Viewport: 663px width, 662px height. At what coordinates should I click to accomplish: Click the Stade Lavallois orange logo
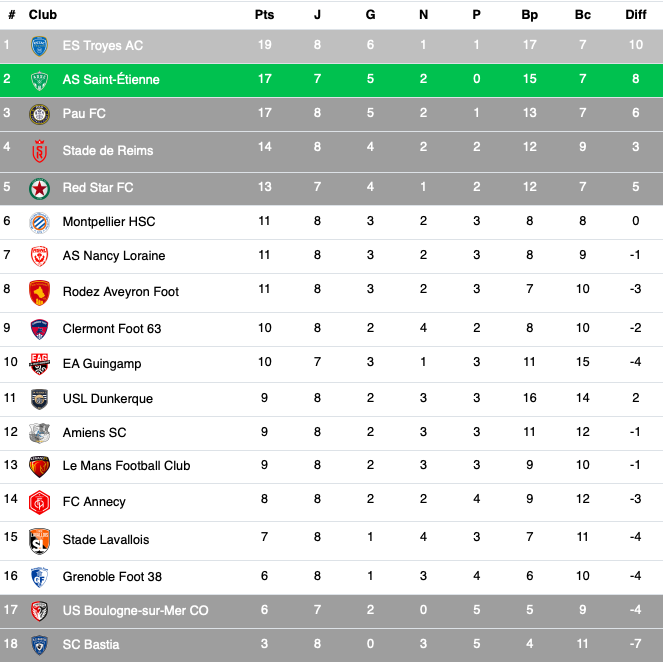coord(39,541)
